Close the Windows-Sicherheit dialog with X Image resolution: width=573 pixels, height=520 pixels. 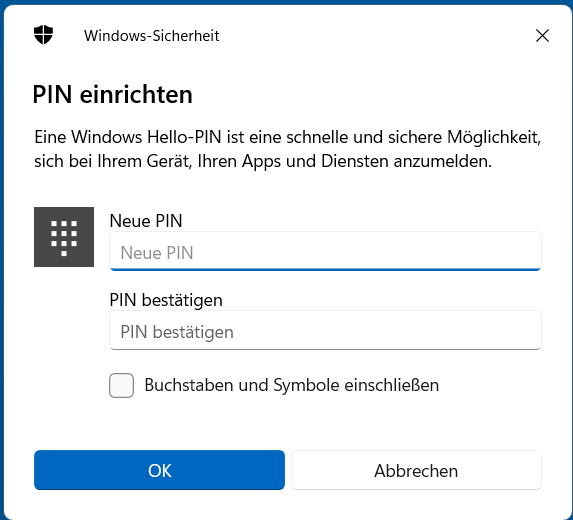(x=542, y=35)
